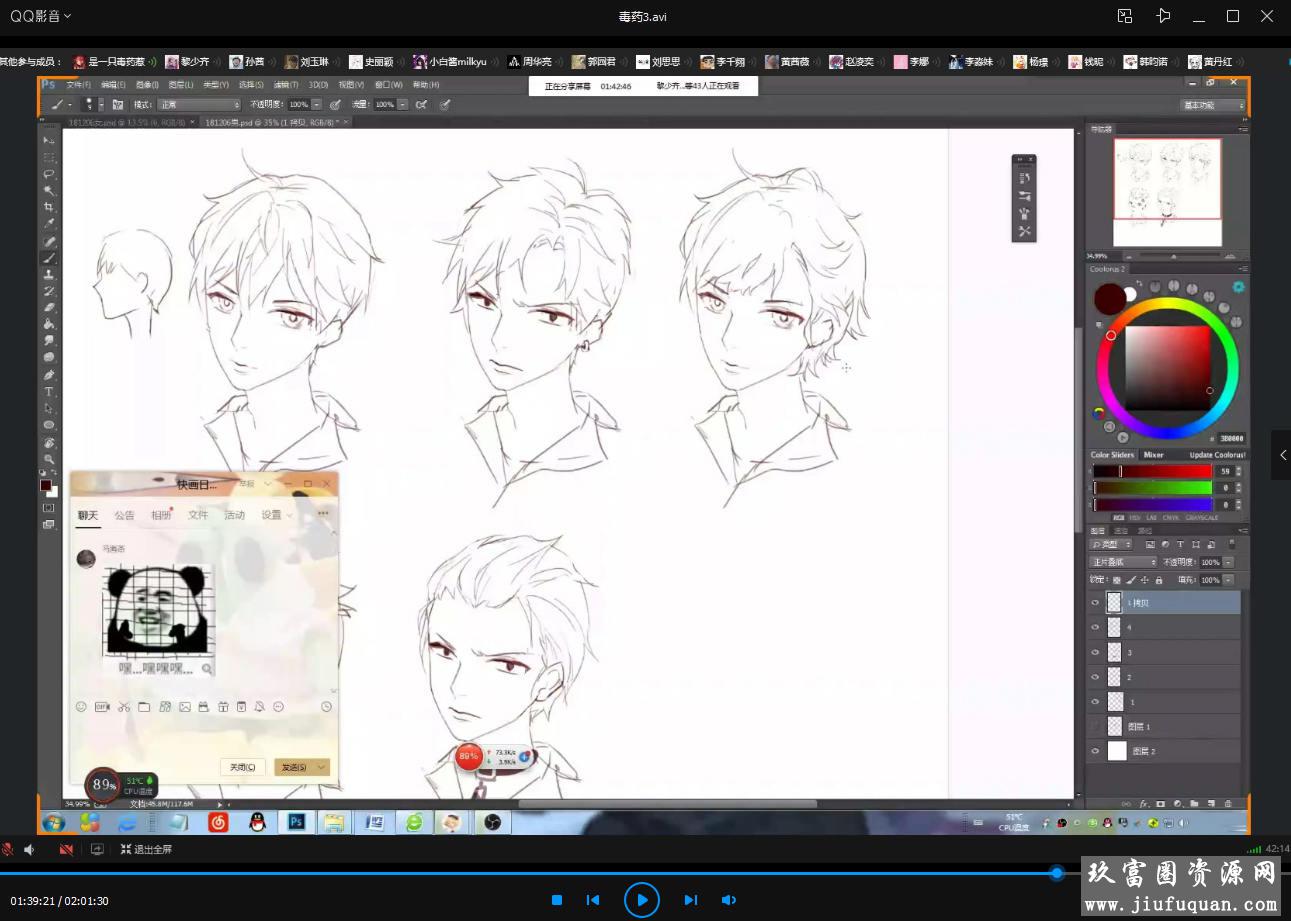Pick the Eyedropper tool
The image size is (1291, 921).
coord(49,224)
